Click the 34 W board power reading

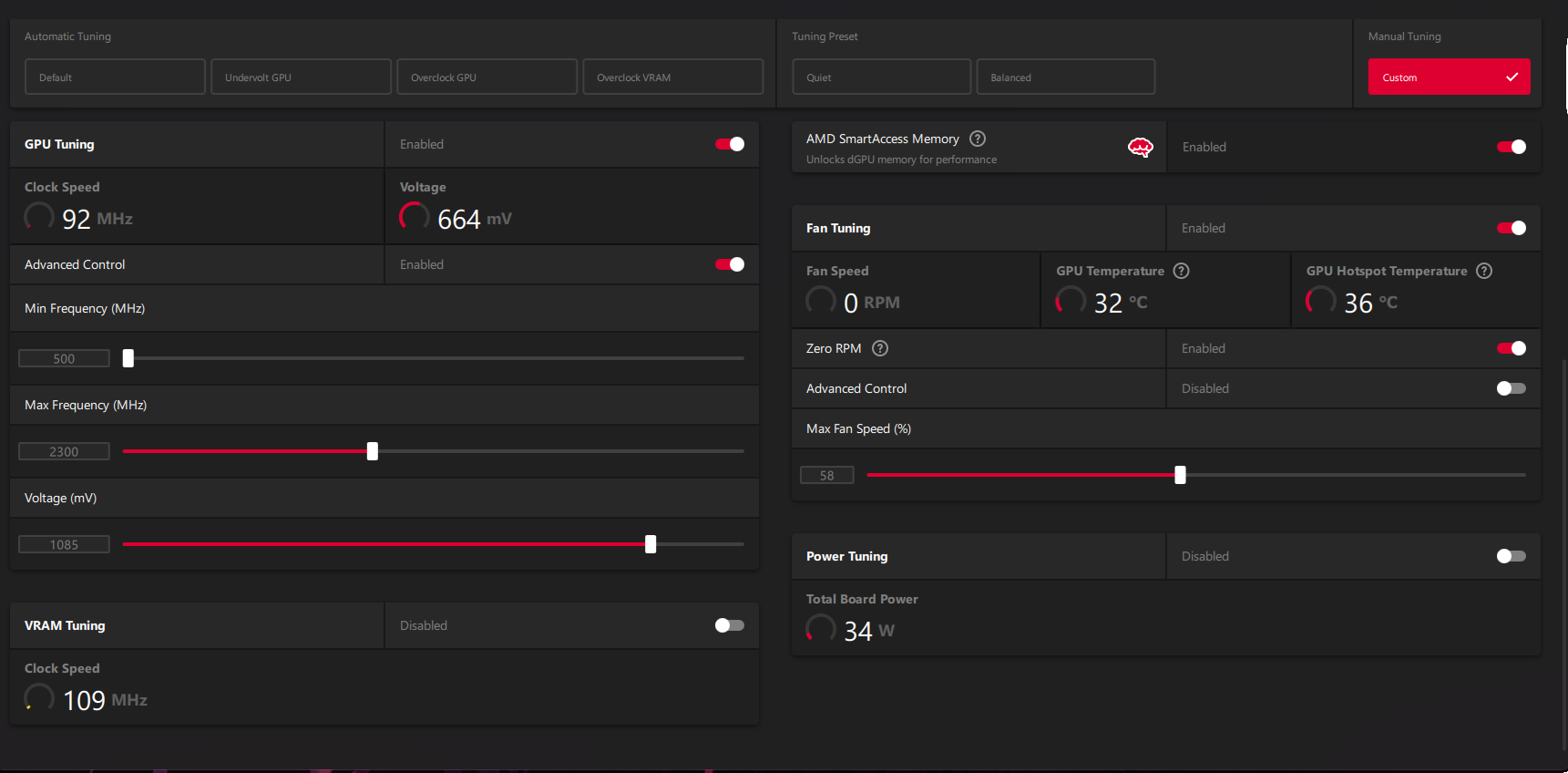869,631
